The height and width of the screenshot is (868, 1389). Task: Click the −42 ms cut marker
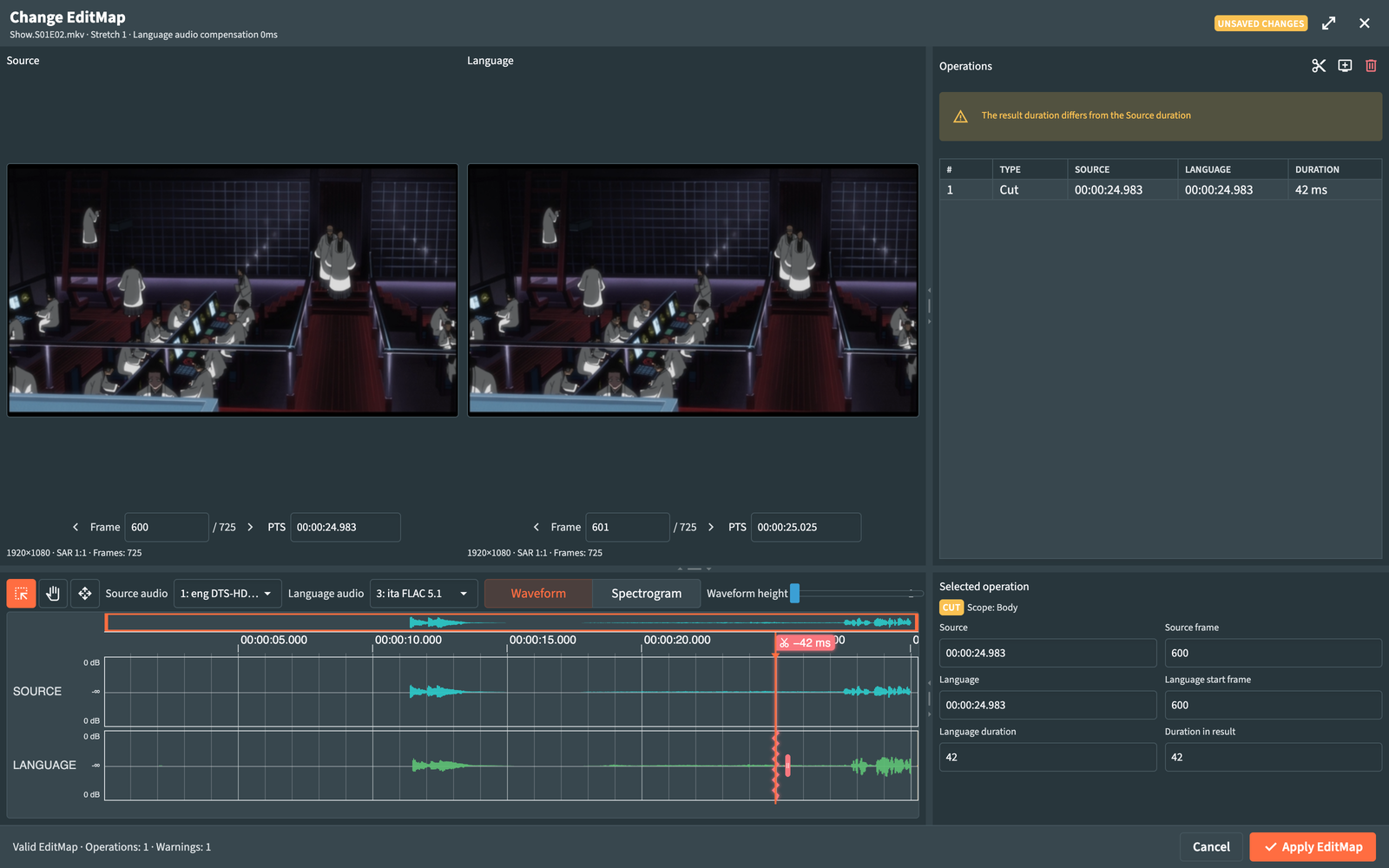point(805,643)
